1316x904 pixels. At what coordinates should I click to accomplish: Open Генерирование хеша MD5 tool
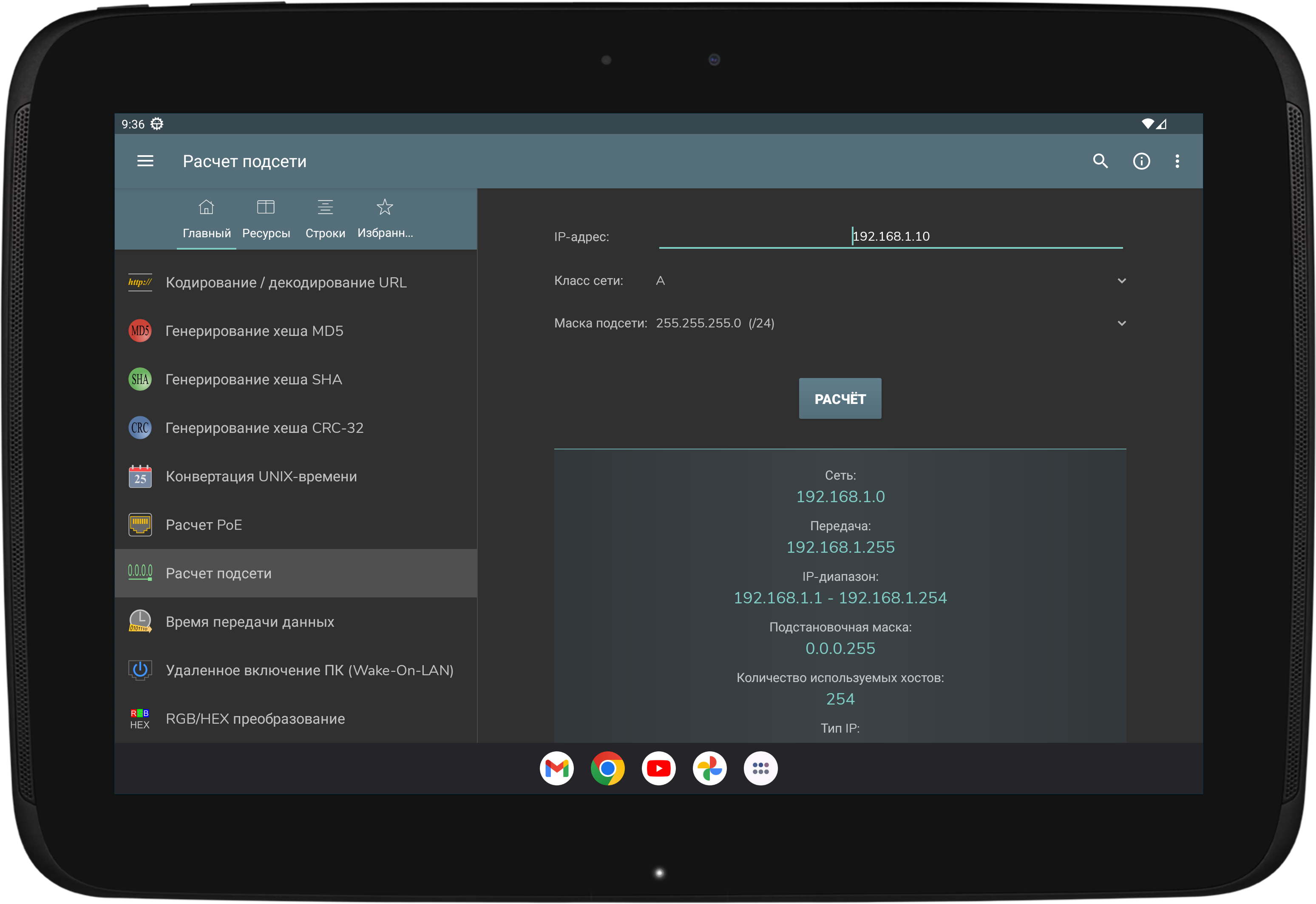(295, 331)
